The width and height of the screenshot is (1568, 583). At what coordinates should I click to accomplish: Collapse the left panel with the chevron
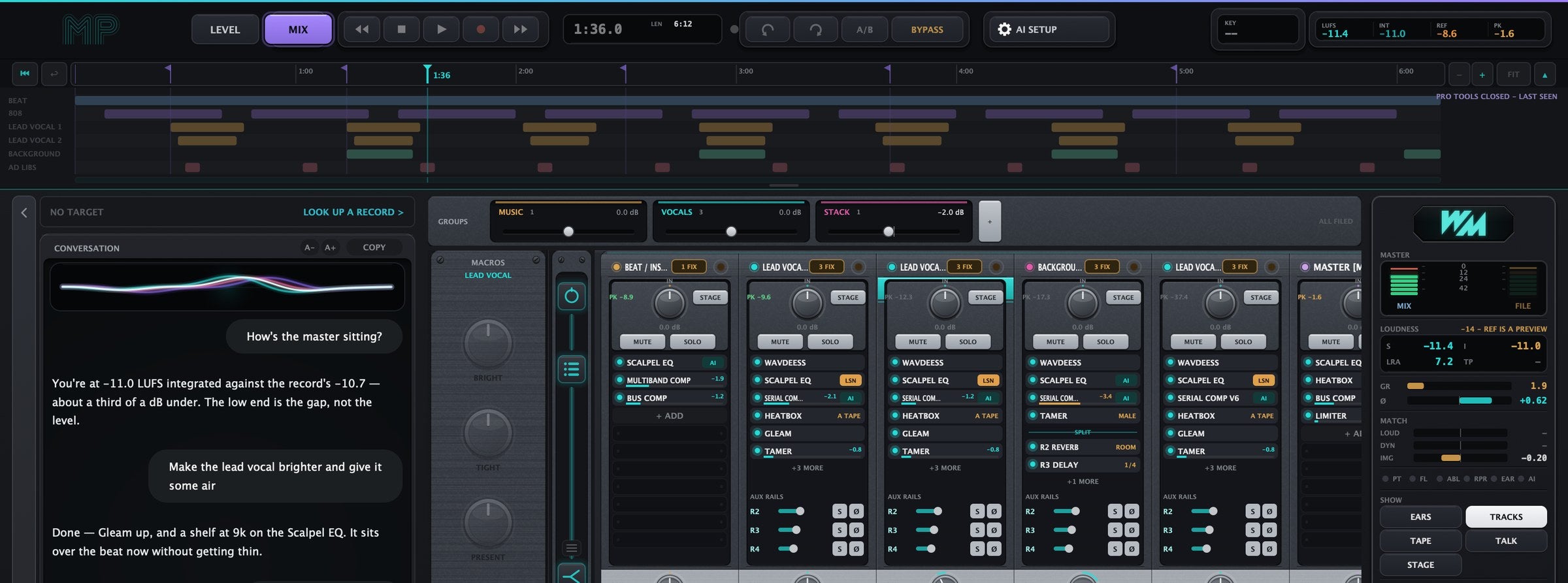tap(24, 213)
